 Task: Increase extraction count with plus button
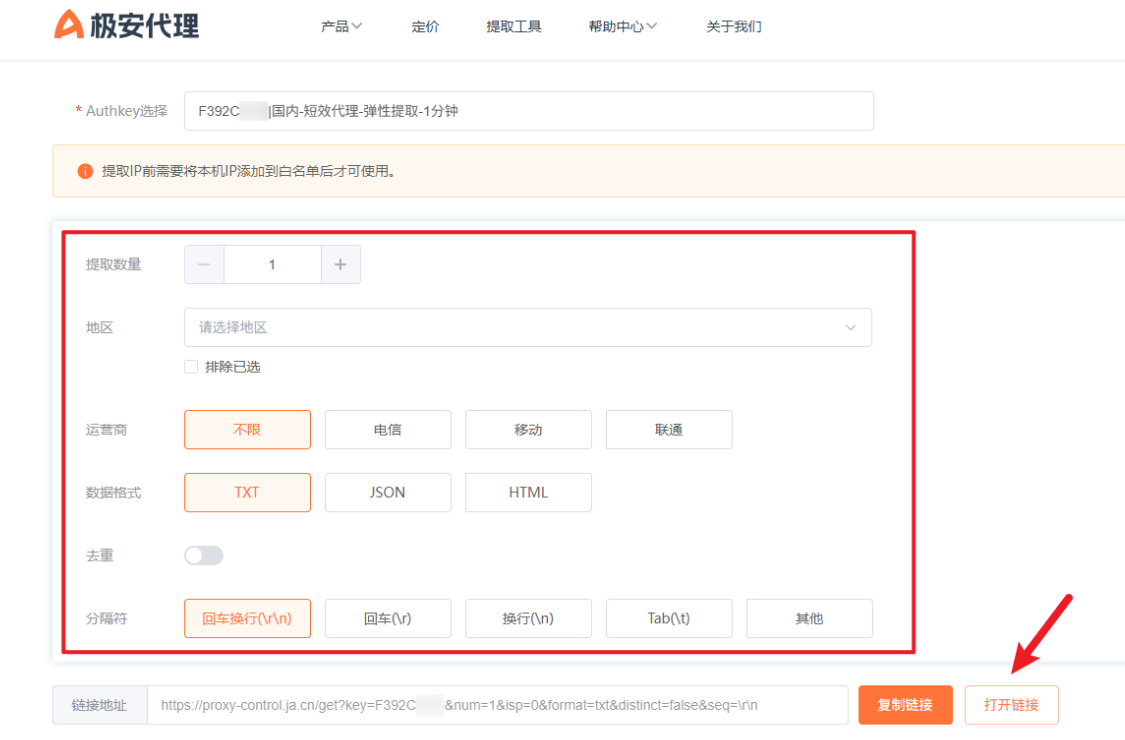[340, 265]
